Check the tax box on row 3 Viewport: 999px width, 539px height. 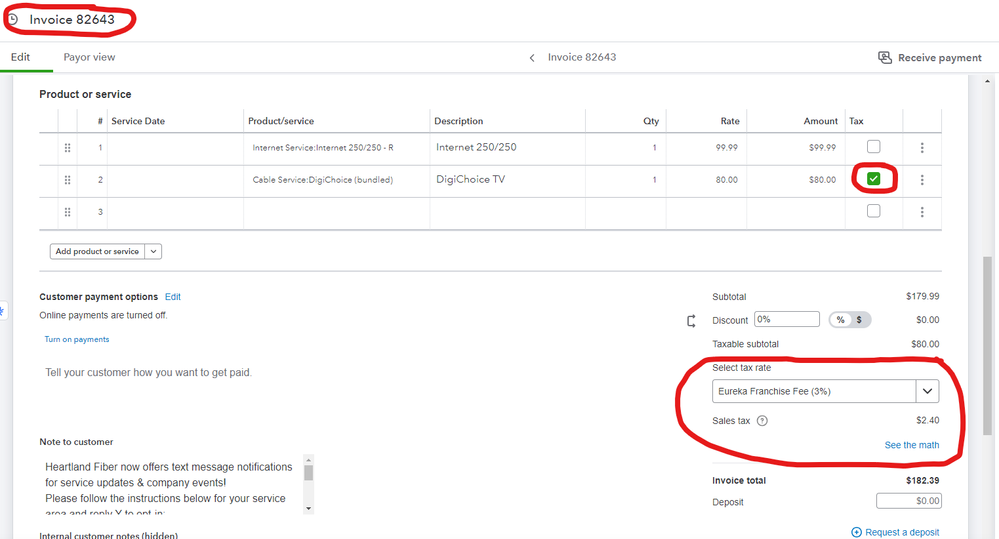point(874,211)
